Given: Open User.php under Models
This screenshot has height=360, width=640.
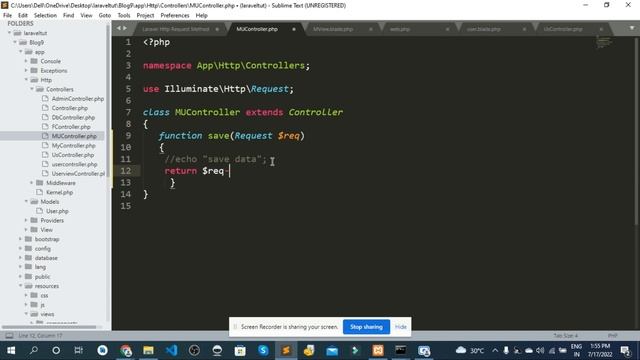Looking at the screenshot, I should 57,211.
